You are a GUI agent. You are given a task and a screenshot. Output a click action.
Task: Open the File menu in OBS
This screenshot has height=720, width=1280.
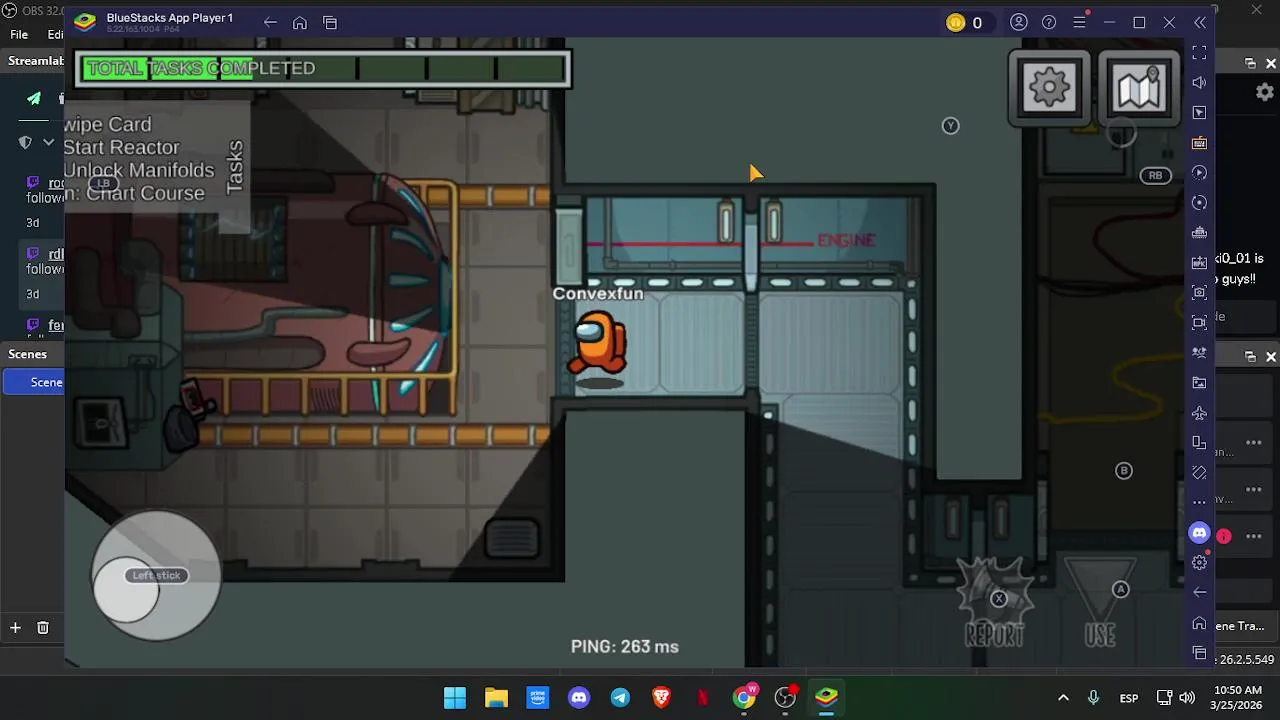(19, 34)
